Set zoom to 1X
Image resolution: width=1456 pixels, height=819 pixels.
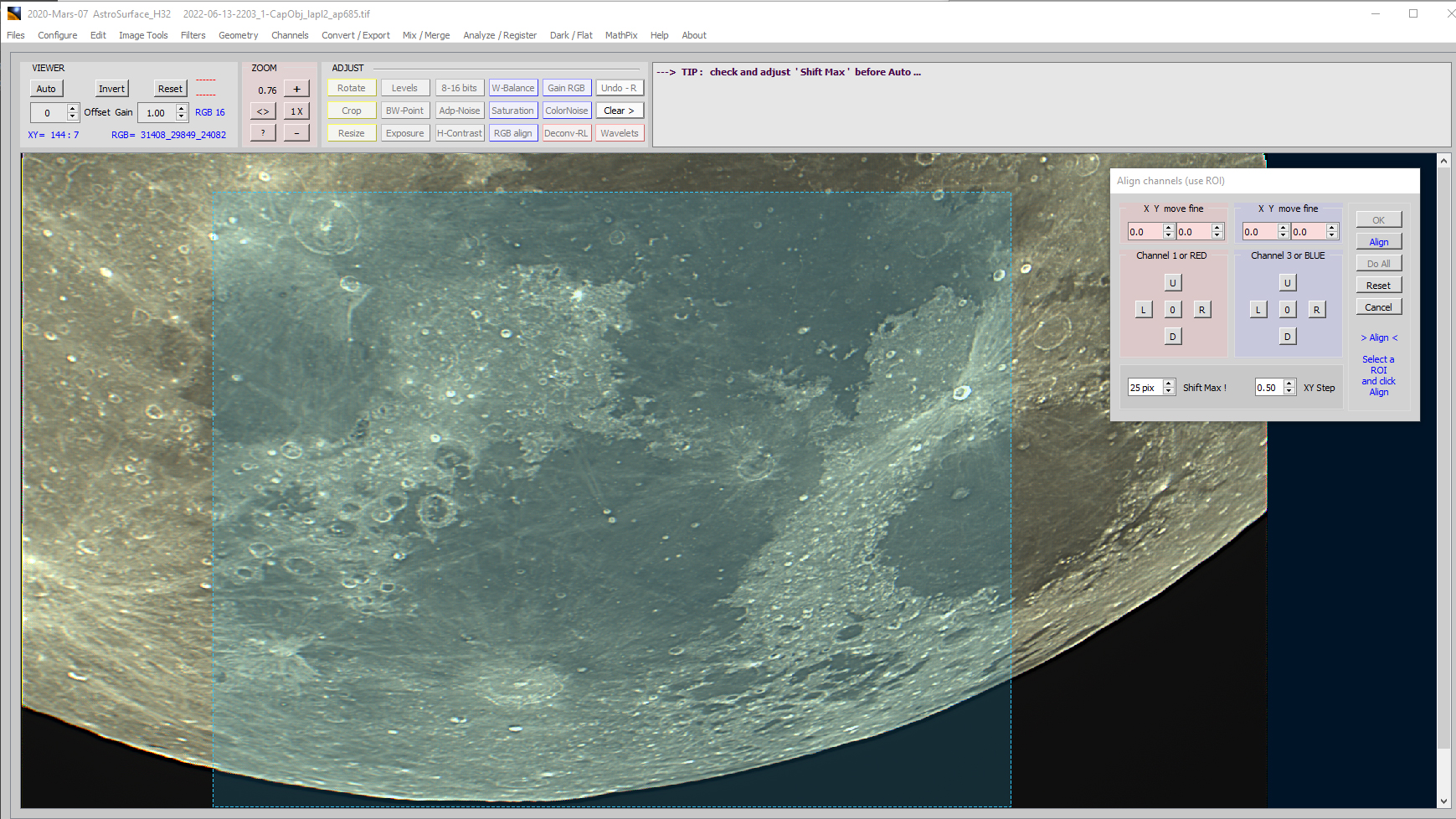pyautogui.click(x=296, y=111)
